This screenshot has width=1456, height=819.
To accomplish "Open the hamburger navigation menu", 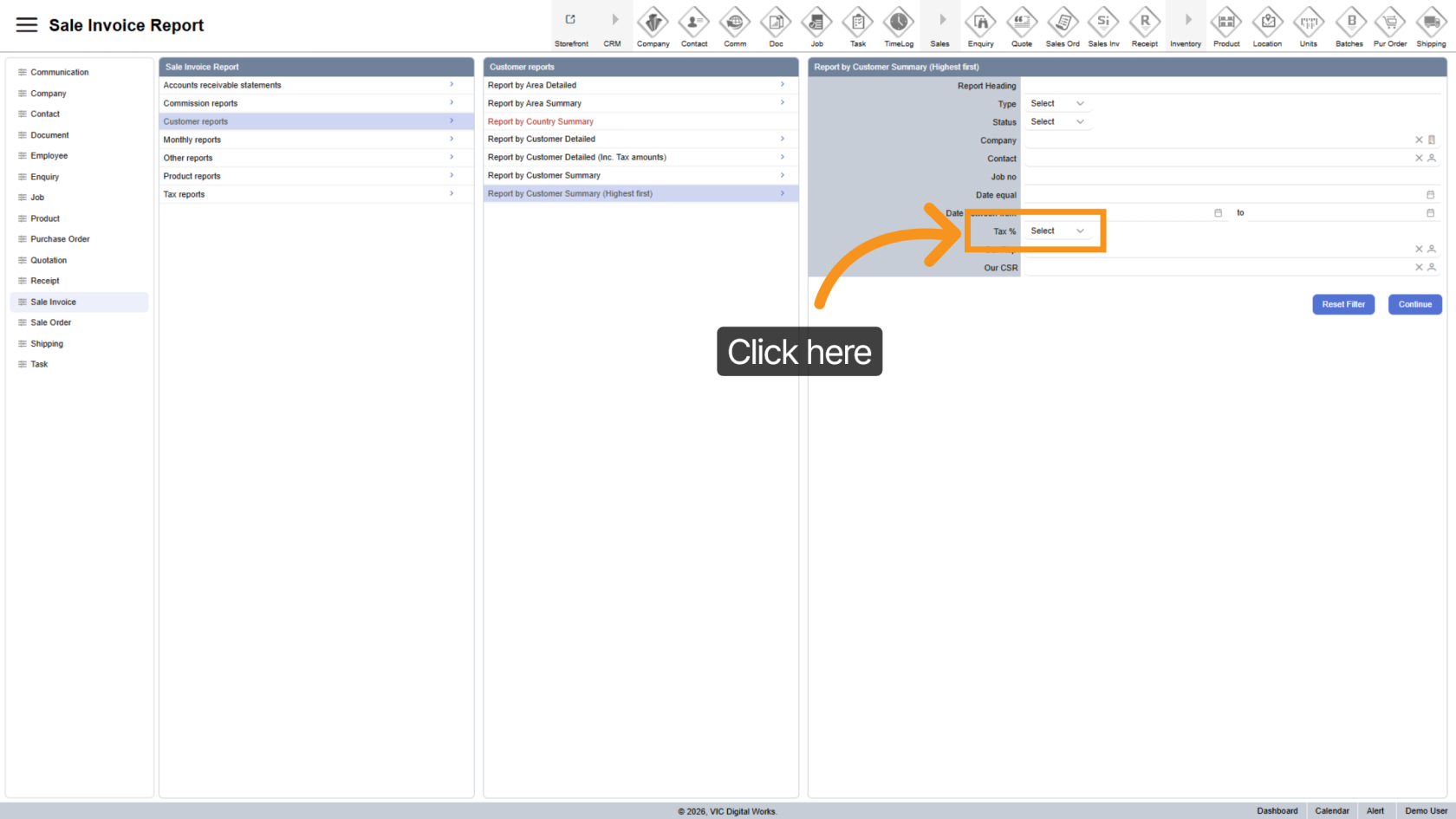I will tap(27, 25).
